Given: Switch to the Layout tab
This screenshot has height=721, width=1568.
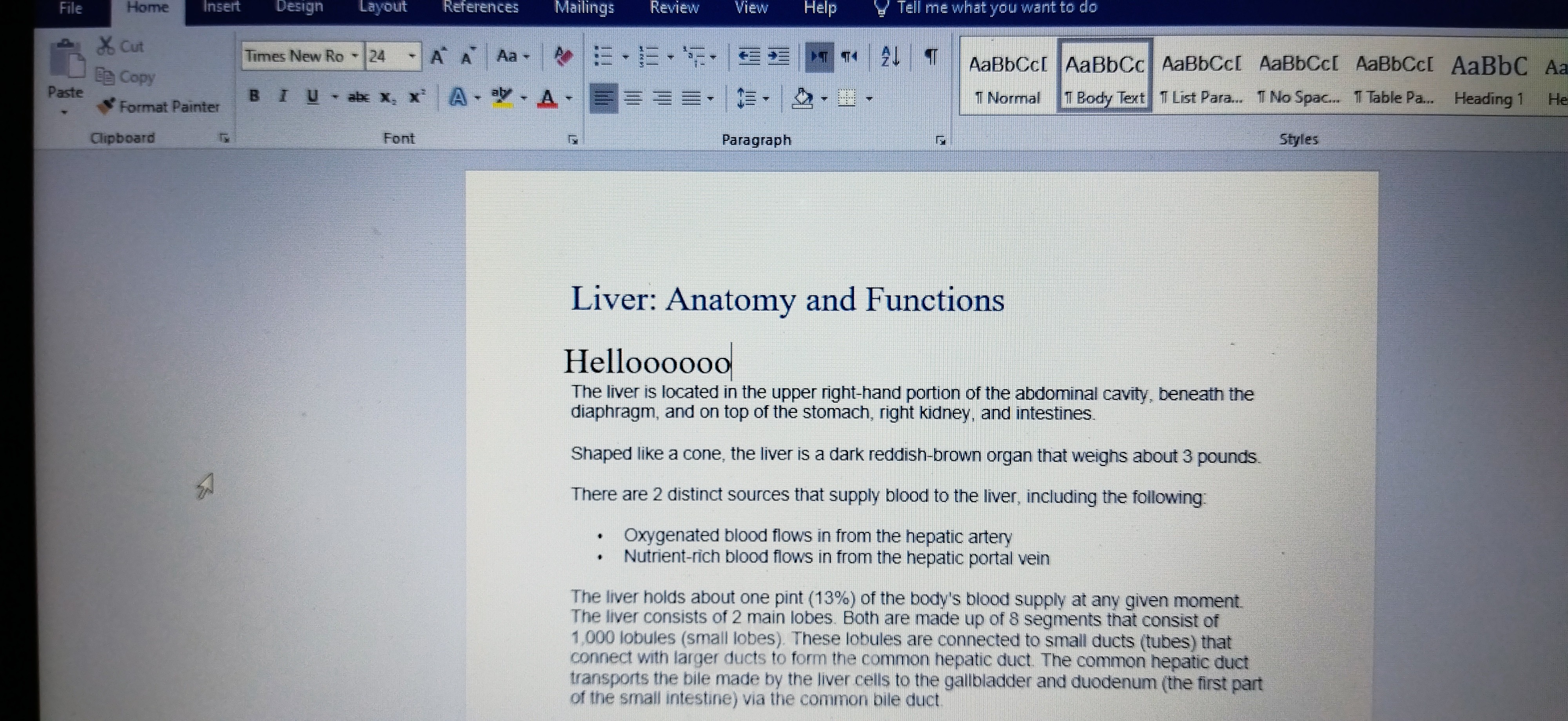Looking at the screenshot, I should click(382, 7).
